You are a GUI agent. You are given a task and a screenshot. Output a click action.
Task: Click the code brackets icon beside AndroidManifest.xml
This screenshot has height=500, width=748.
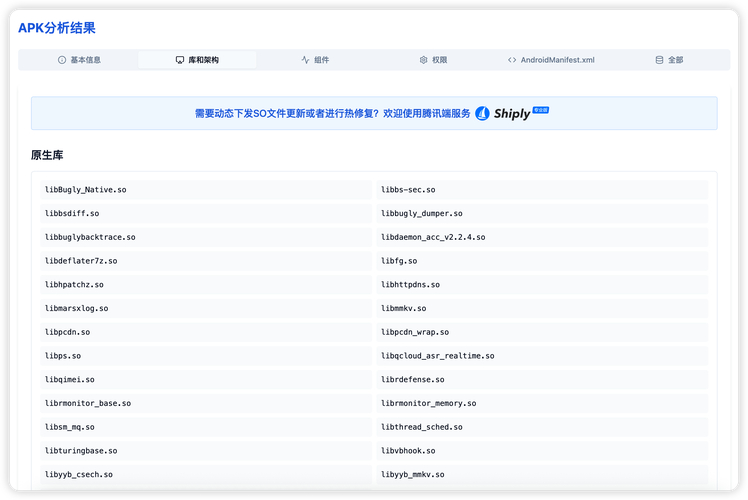[512, 60]
